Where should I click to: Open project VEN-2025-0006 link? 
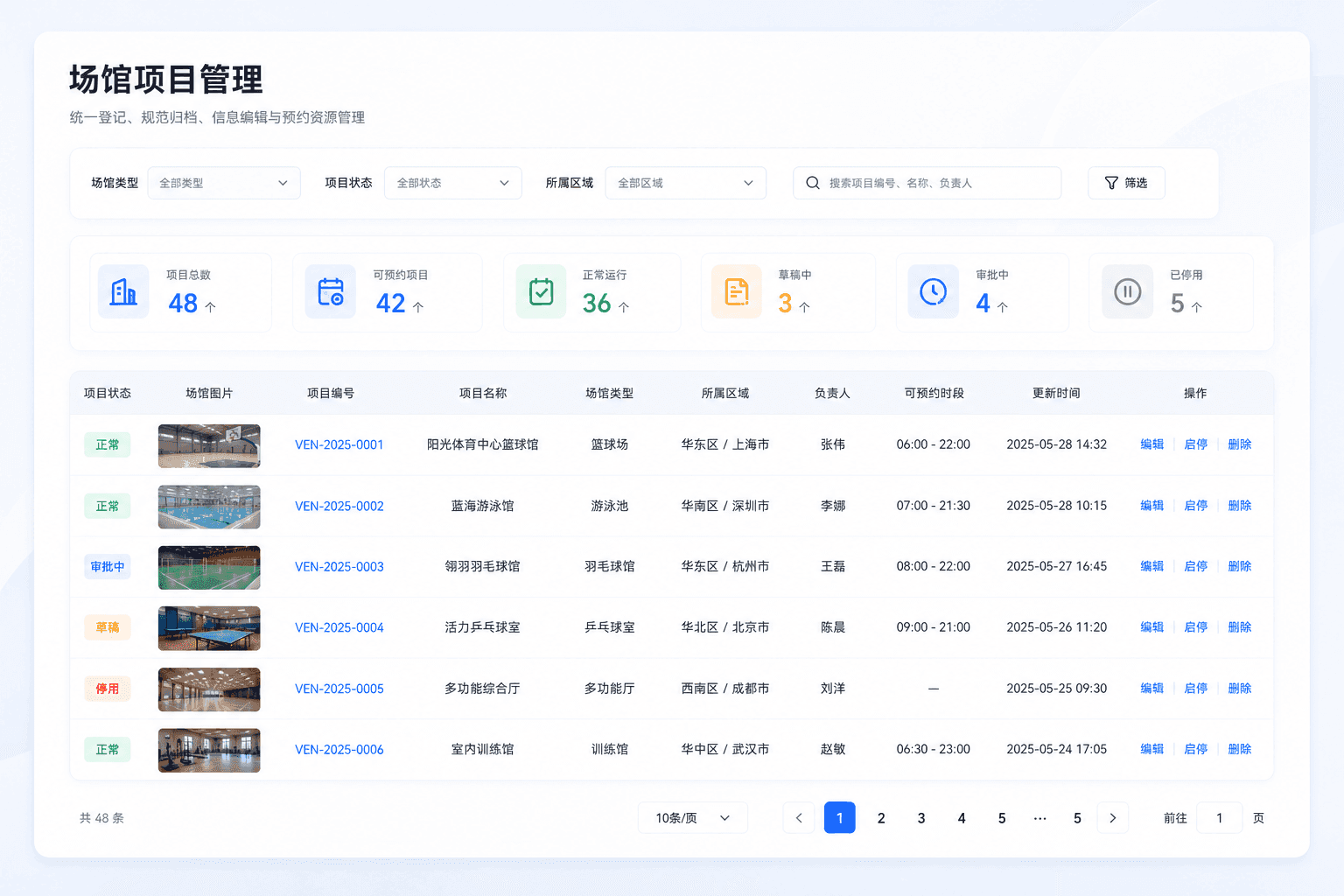[x=339, y=750]
